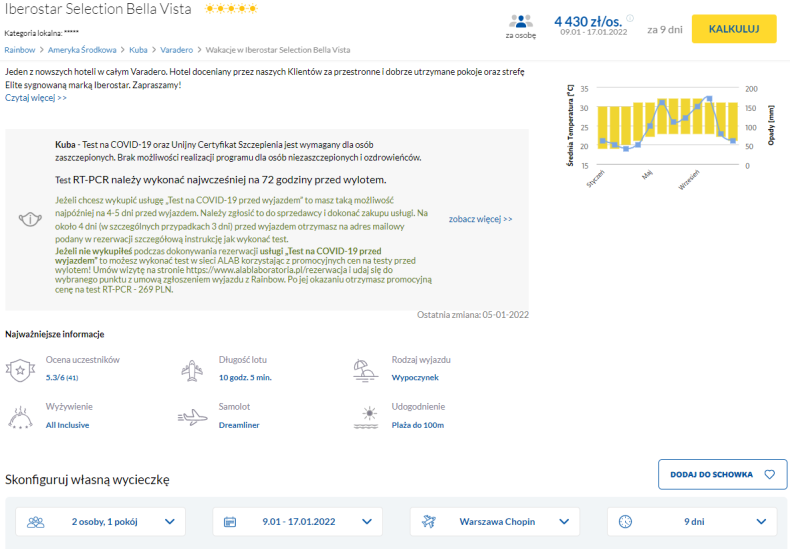Open the '9 dni' duration dropdown
790x549 pixels.
tap(692, 521)
